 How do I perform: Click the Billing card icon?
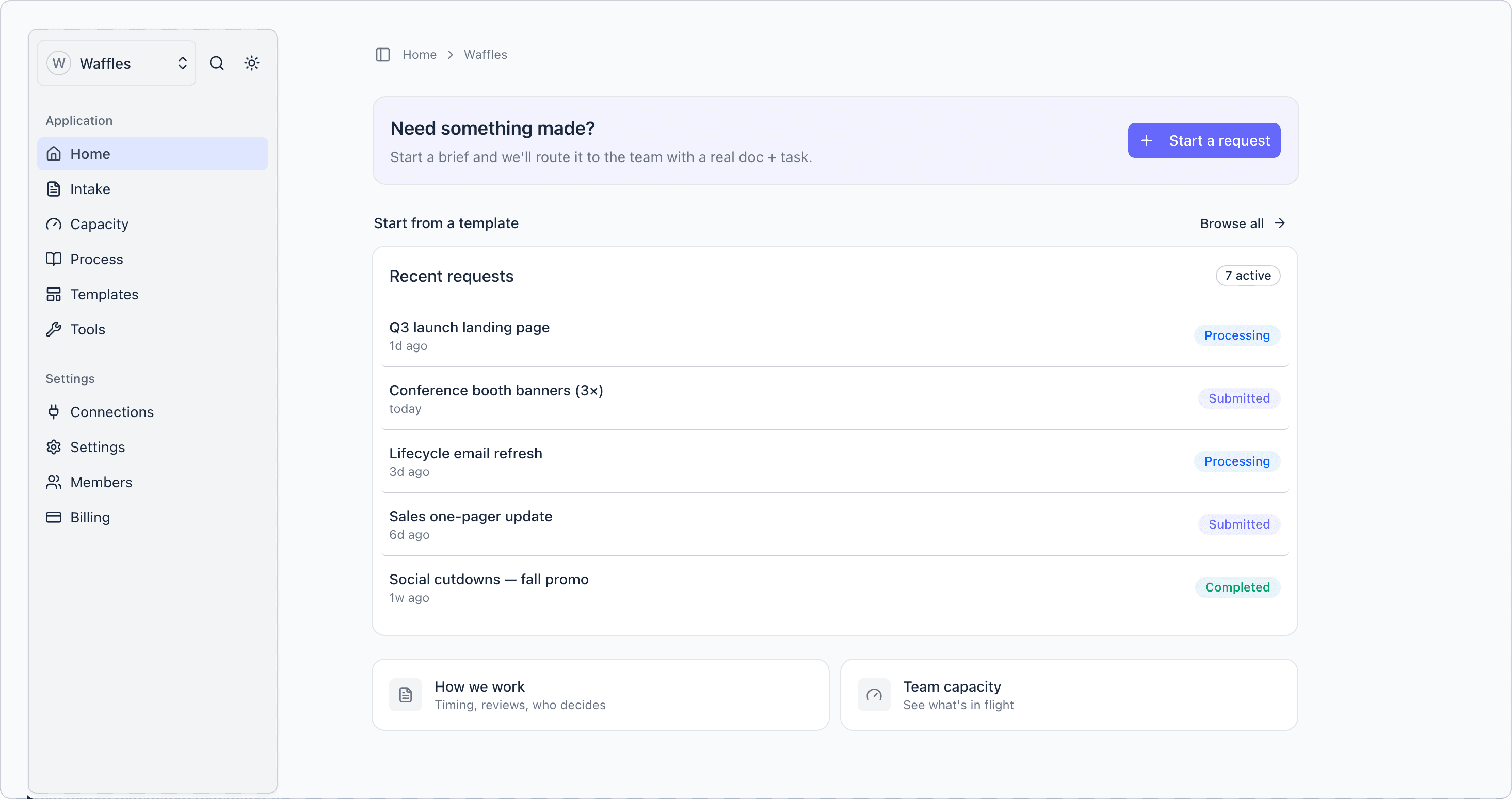54,517
